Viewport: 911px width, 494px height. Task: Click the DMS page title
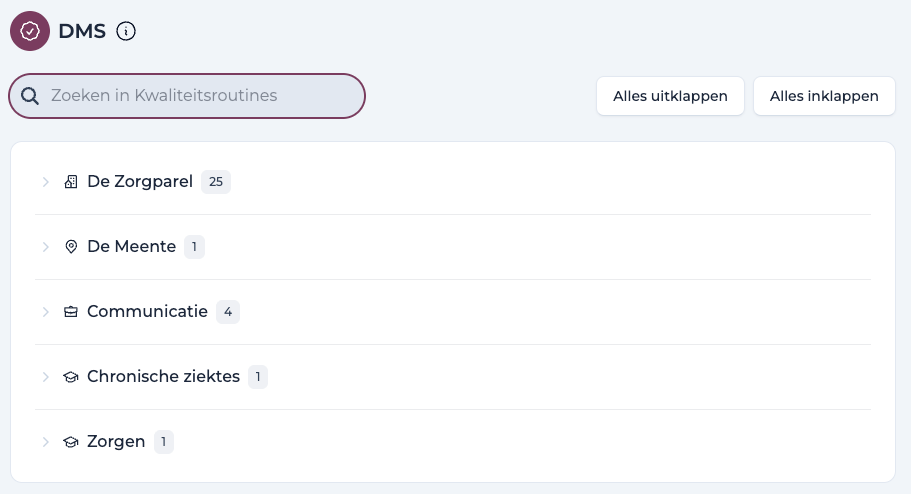point(82,31)
